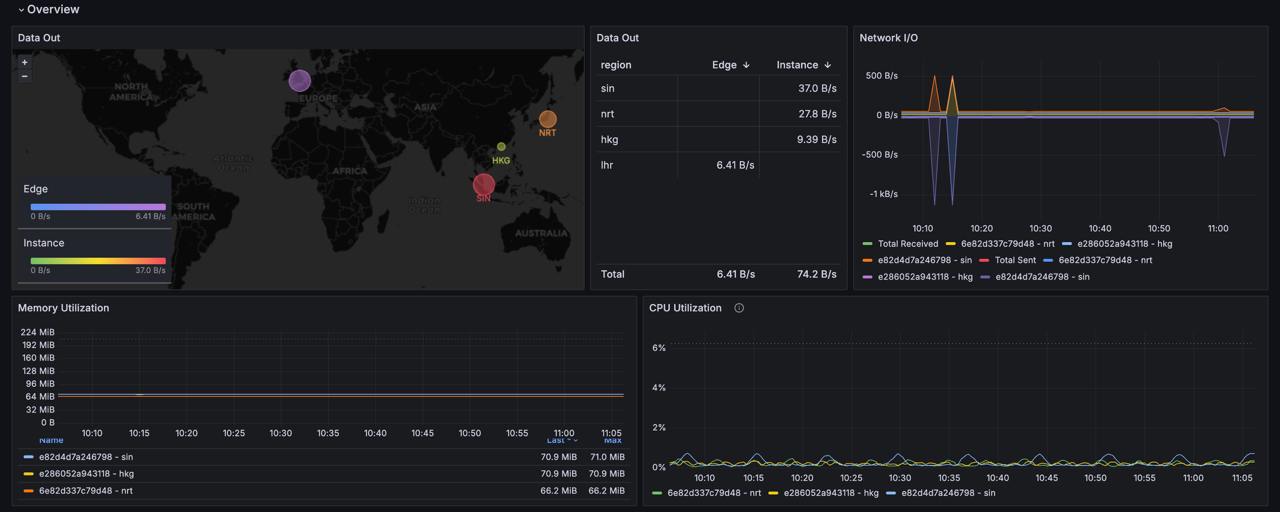Select the hkg series in Memory legend
The height and width of the screenshot is (512, 1280).
86,474
